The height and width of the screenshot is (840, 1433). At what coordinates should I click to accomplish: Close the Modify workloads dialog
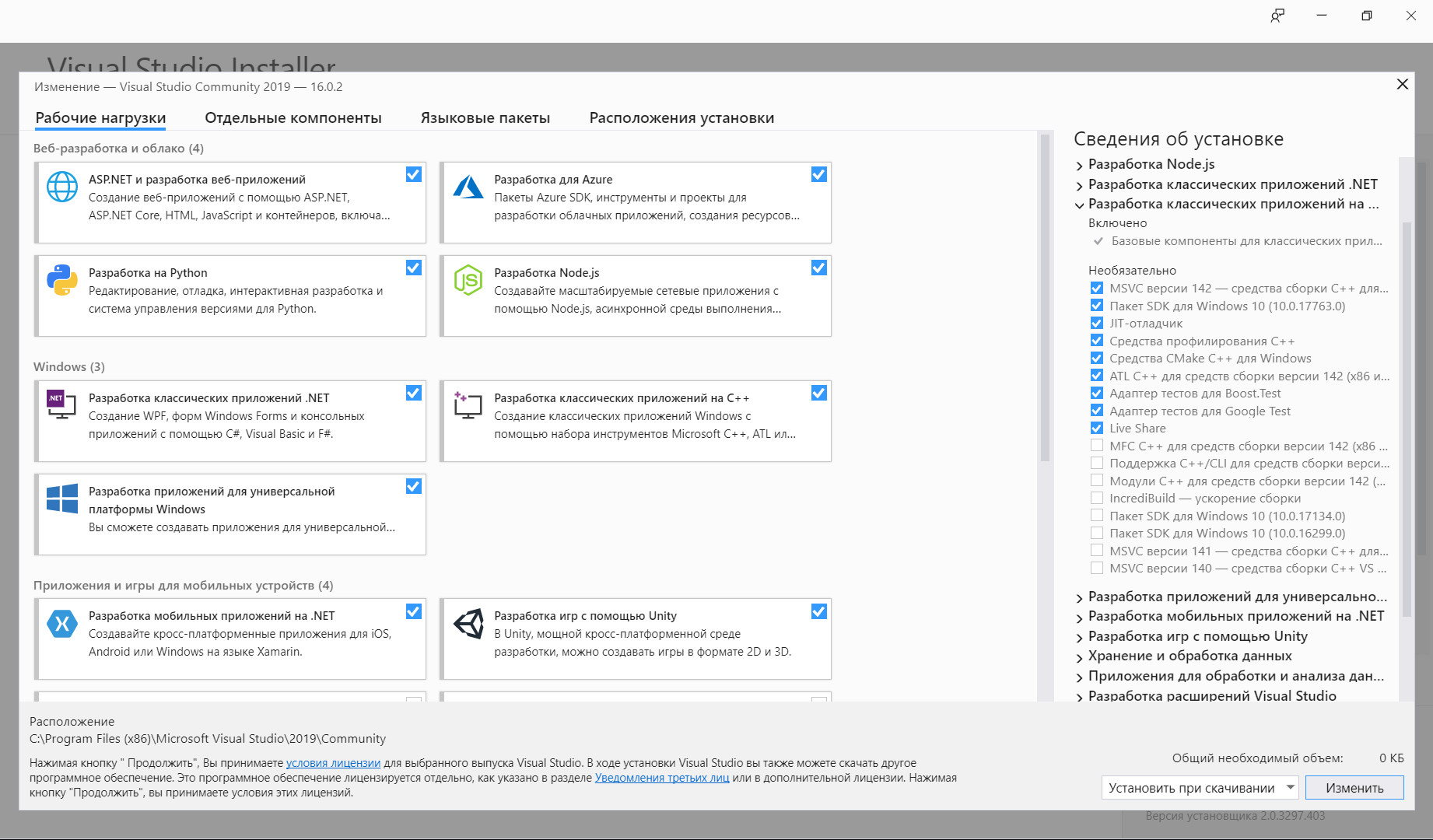[1403, 84]
